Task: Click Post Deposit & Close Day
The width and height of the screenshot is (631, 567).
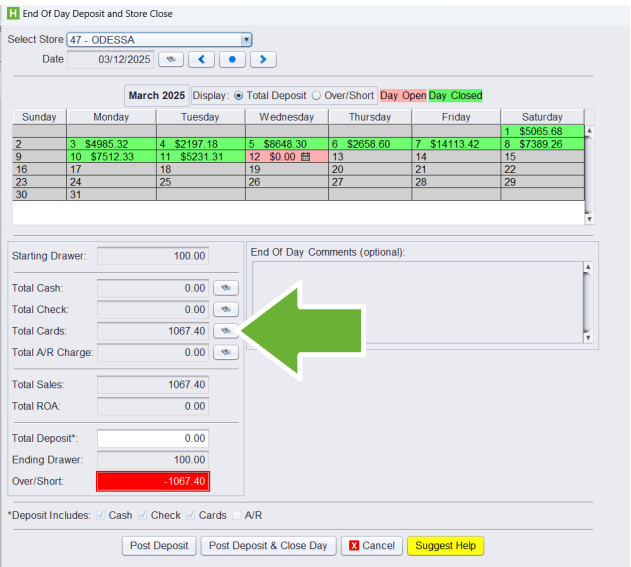Action: click(x=267, y=546)
